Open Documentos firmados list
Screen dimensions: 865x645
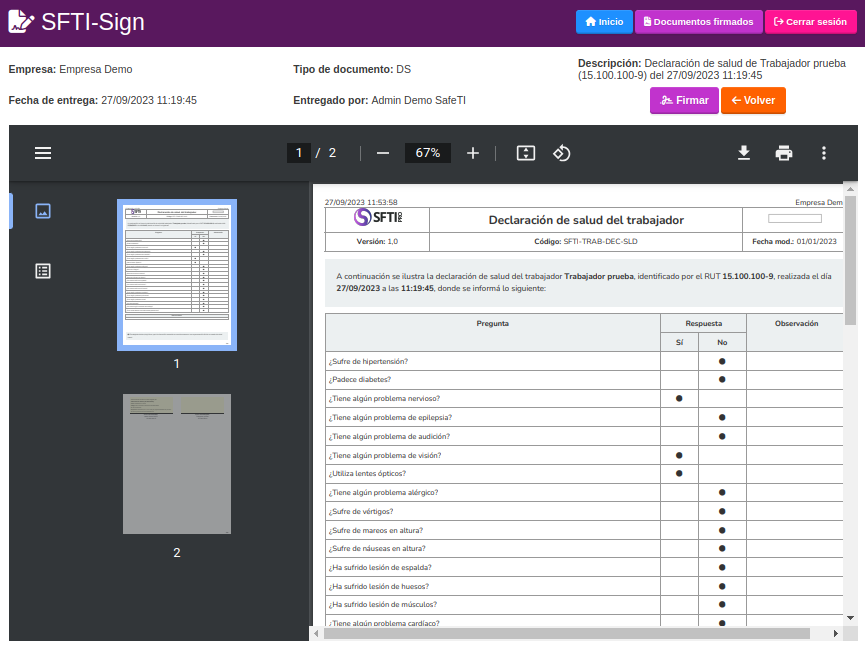click(698, 22)
